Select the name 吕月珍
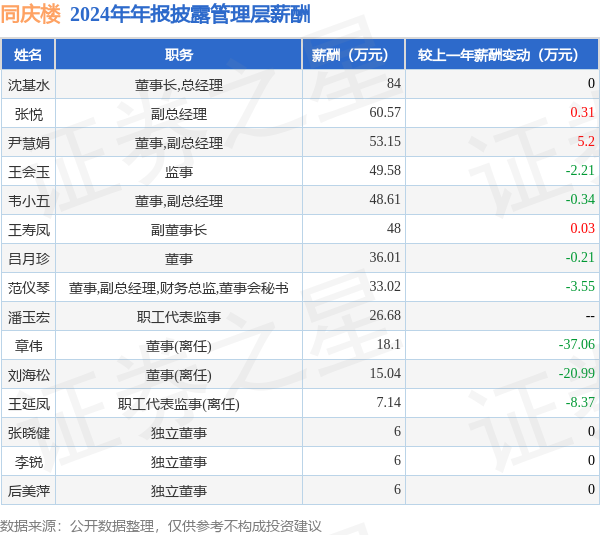600x535 pixels. [x=29, y=259]
